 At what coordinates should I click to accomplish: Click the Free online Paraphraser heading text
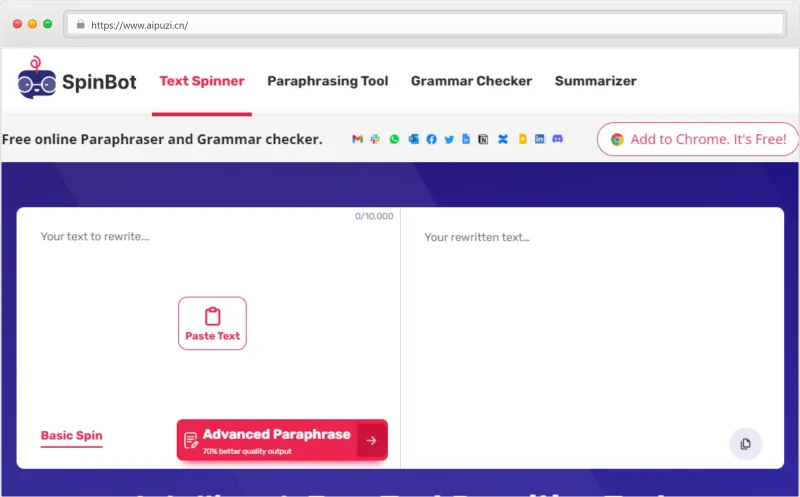[162, 139]
